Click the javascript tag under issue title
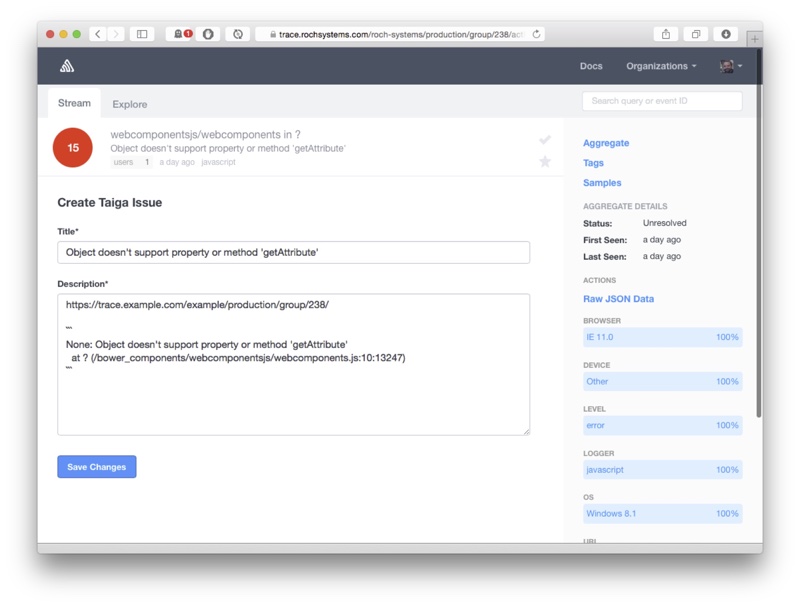 [218, 162]
